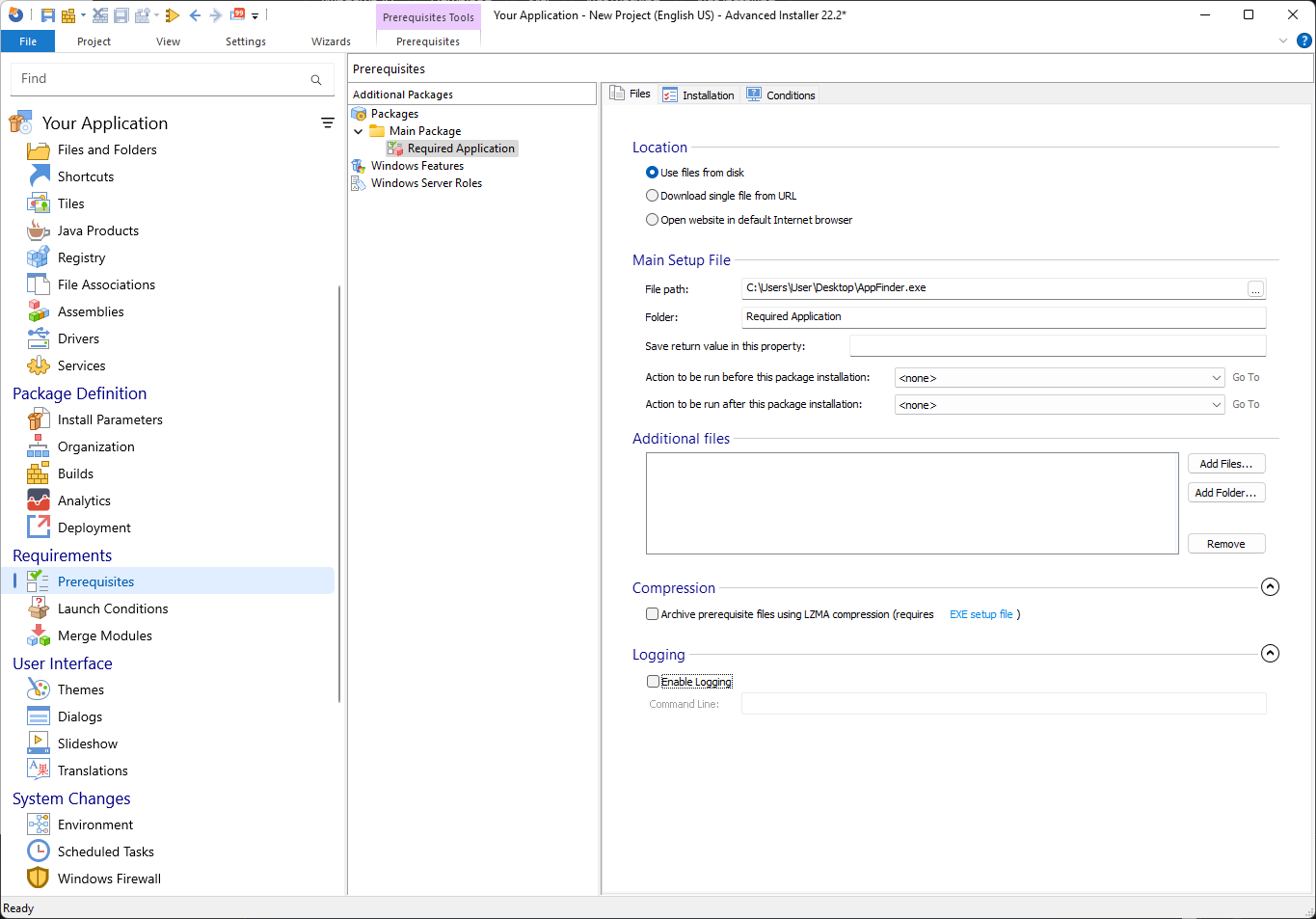Image resolution: width=1316 pixels, height=919 pixels.
Task: Enable Archive prerequisite files LZMA compression checkbox
Action: (x=653, y=614)
